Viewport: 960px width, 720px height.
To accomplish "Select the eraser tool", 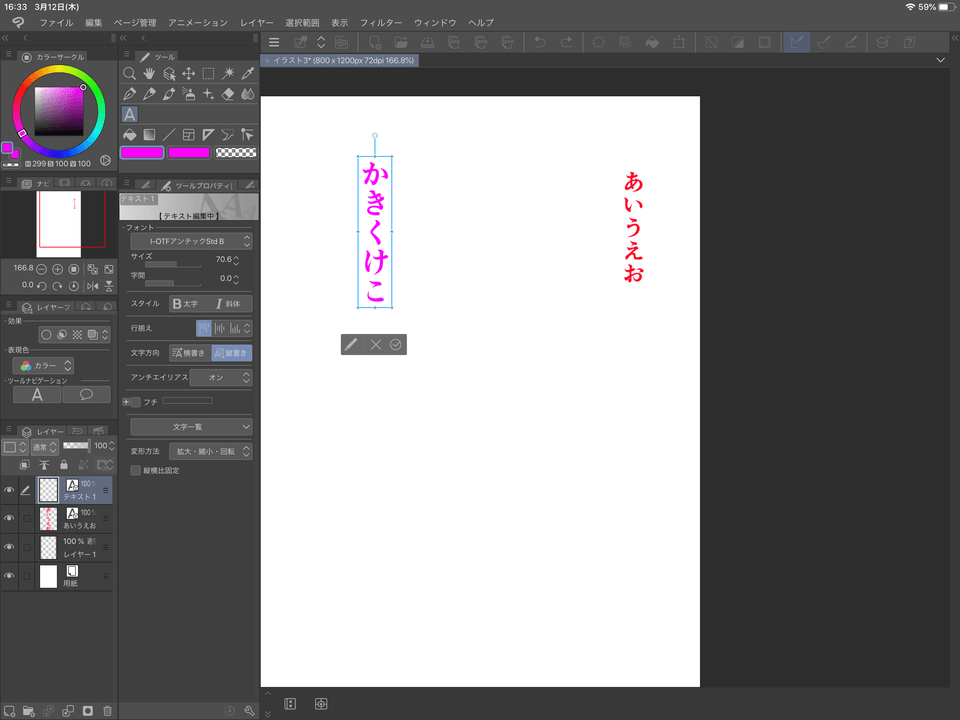I will coord(228,94).
